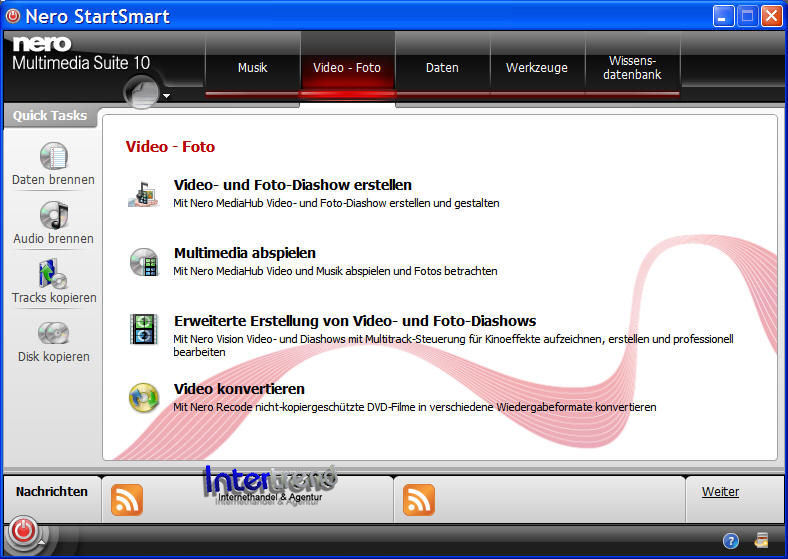
Task: Select the Video - Foto tab
Action: pos(347,67)
